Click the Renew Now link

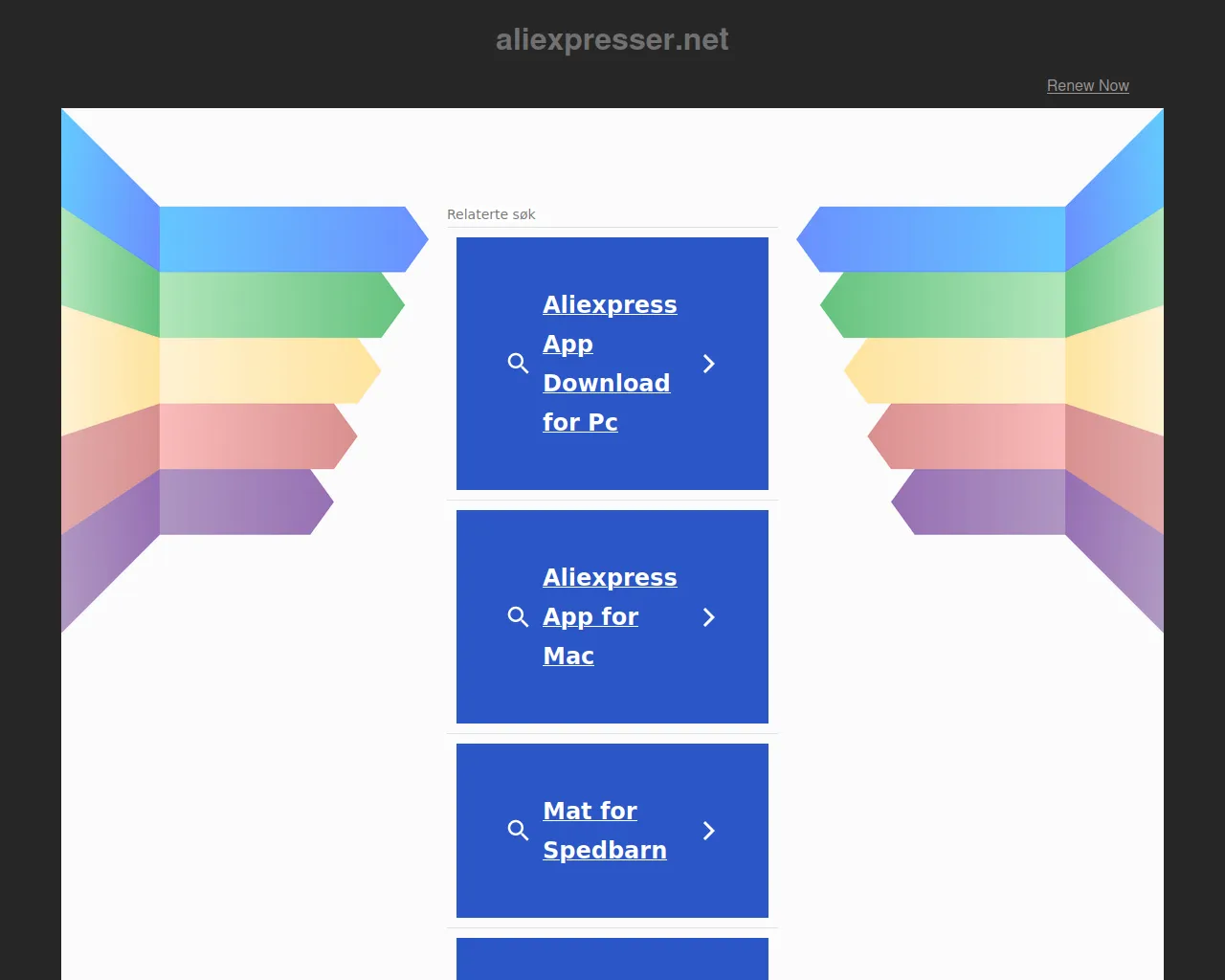1087,85
